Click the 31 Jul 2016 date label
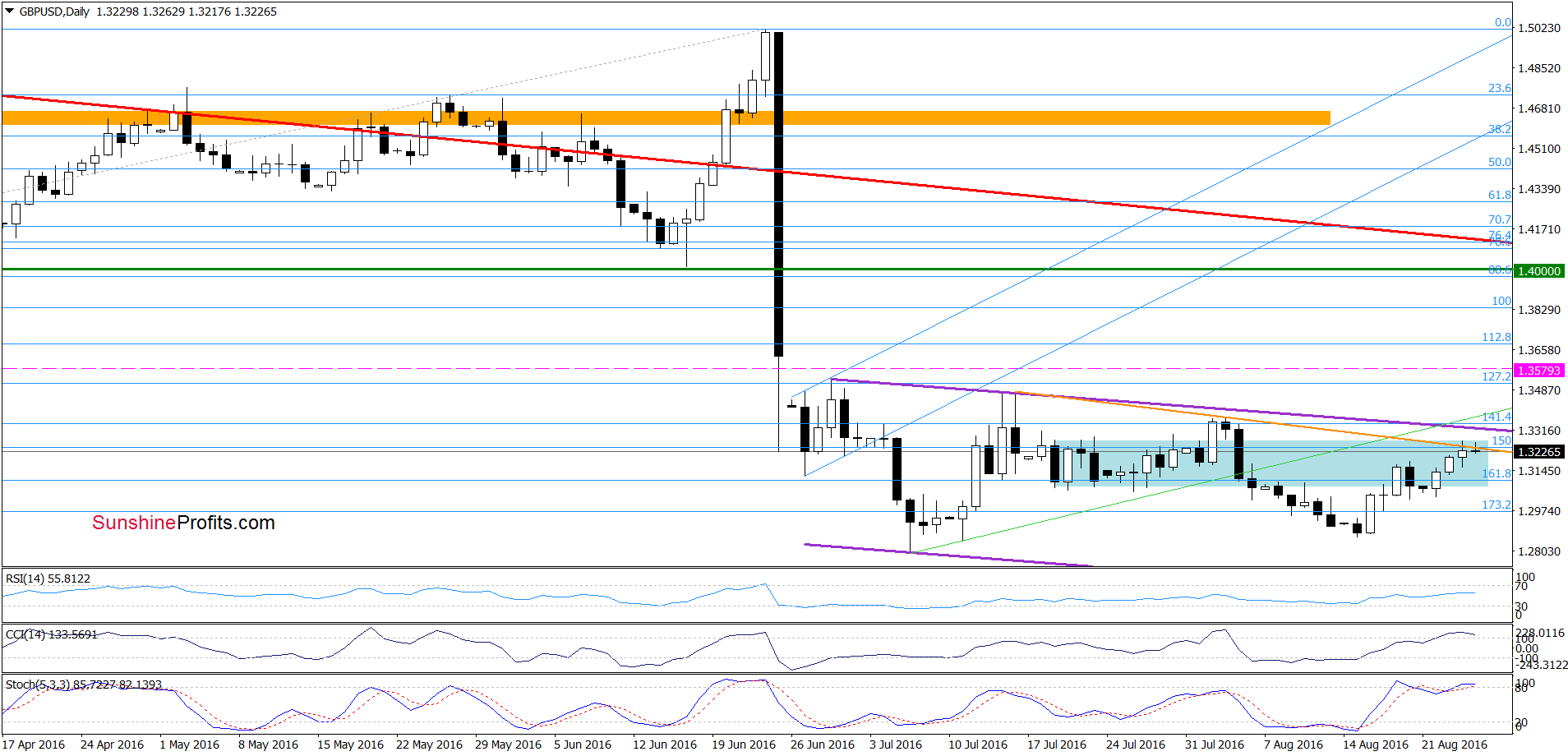The width and height of the screenshot is (1568, 756). pyautogui.click(x=1215, y=744)
